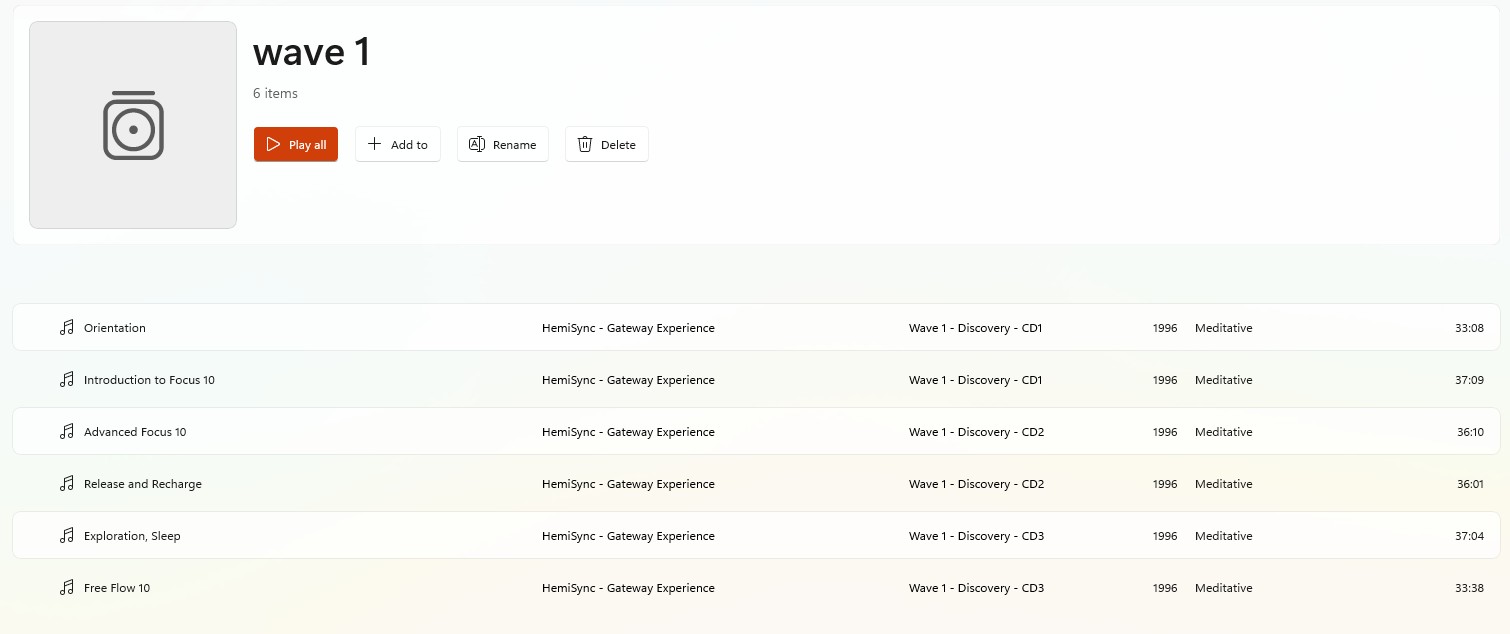
Task: Click music note icon beside Advanced Focus 10
Action: tap(67, 431)
